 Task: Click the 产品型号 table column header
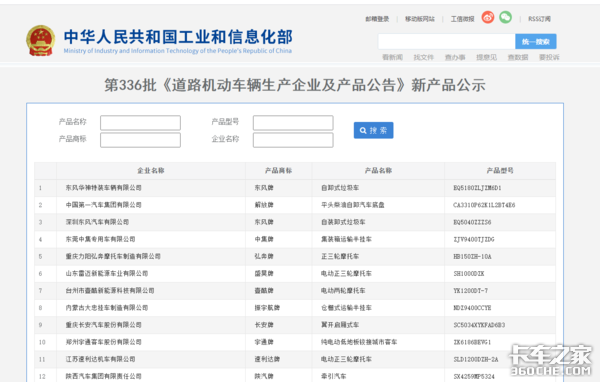point(500,171)
